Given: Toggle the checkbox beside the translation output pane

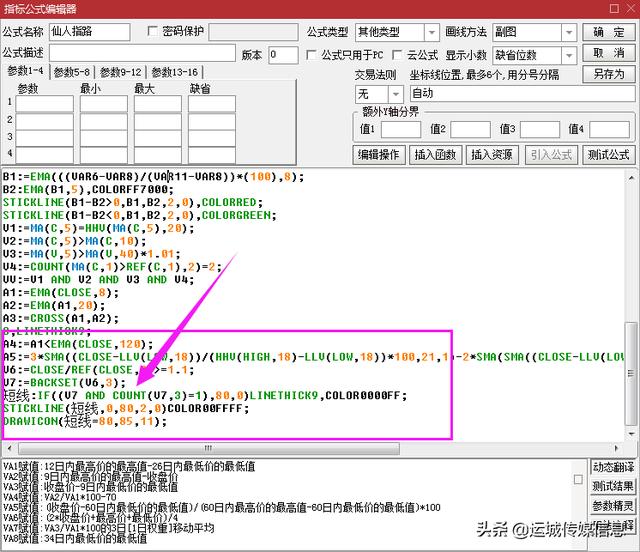Looking at the screenshot, I should [x=578, y=479].
